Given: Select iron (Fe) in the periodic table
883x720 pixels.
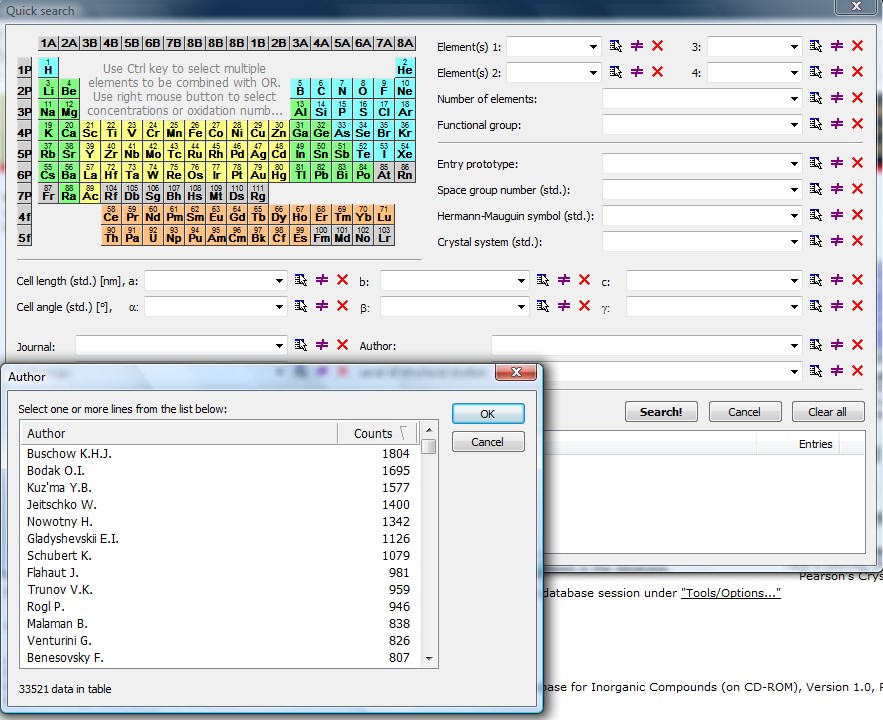Looking at the screenshot, I should click(x=195, y=129).
